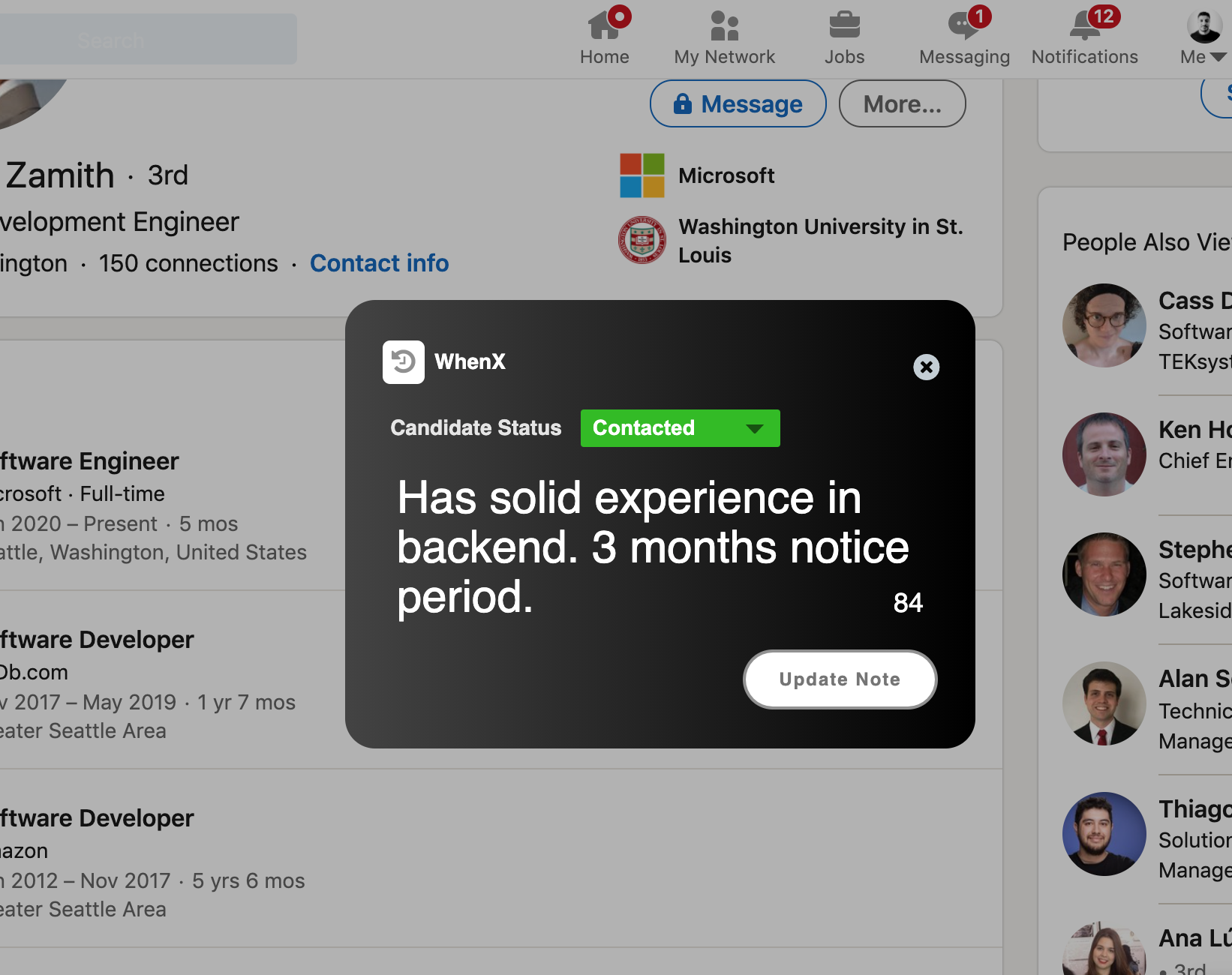The height and width of the screenshot is (975, 1232).
Task: Click the Washington University seal icon
Action: [642, 240]
